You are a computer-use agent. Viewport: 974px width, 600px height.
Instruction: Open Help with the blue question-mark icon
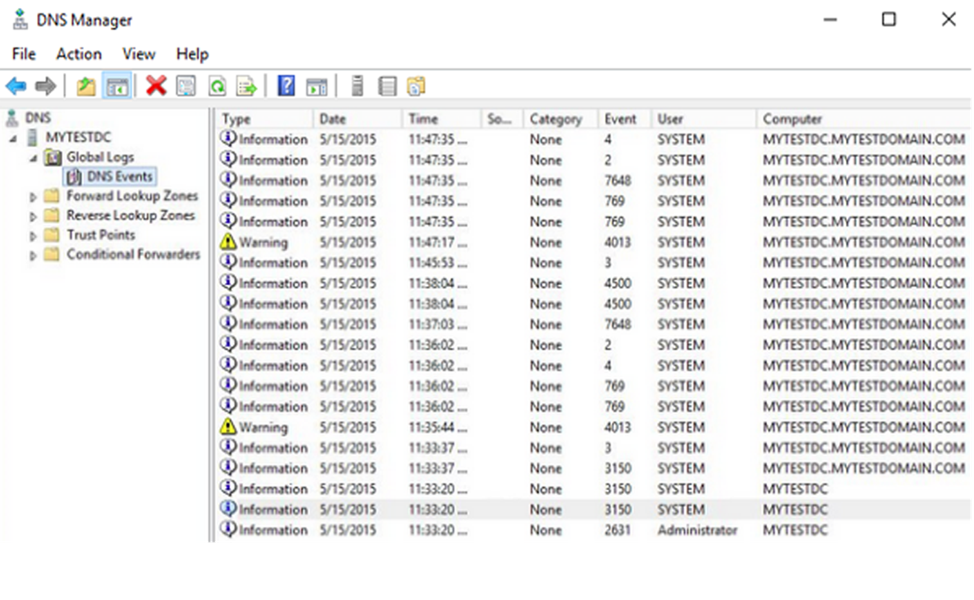[x=286, y=86]
